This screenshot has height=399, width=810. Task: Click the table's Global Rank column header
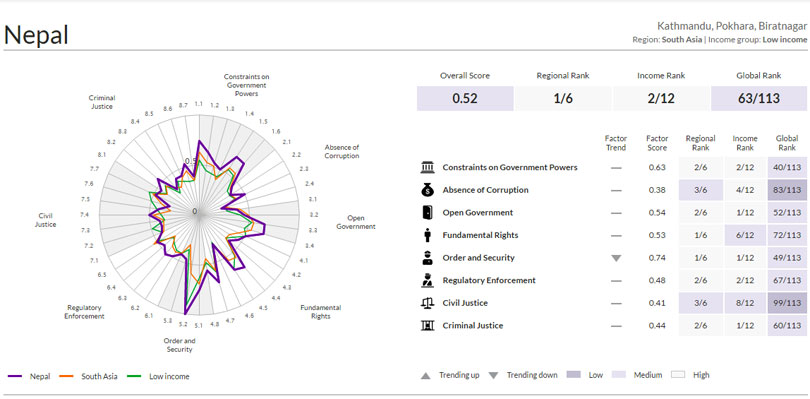click(787, 143)
